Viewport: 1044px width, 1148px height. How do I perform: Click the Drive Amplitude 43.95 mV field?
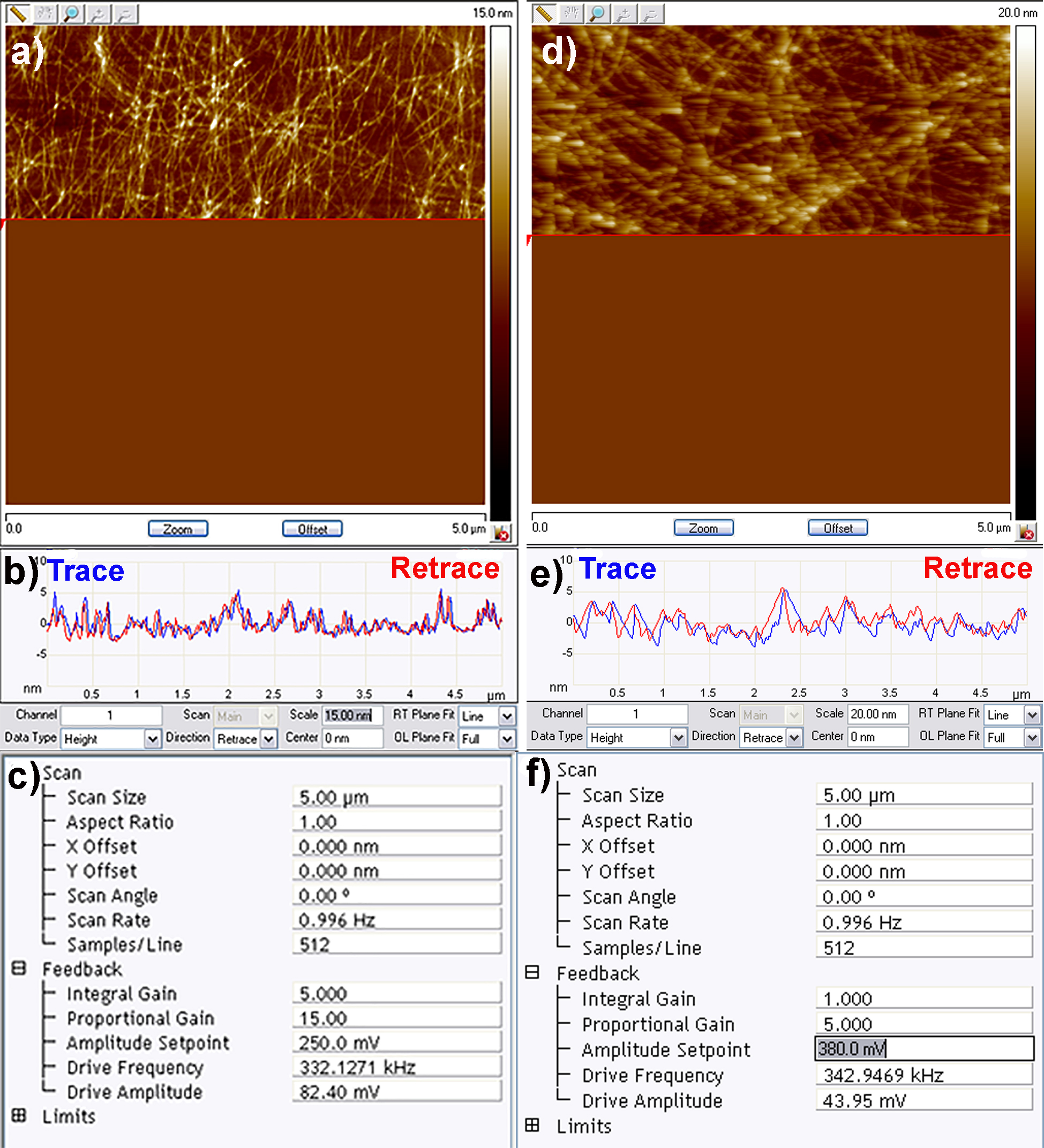tap(925, 1100)
